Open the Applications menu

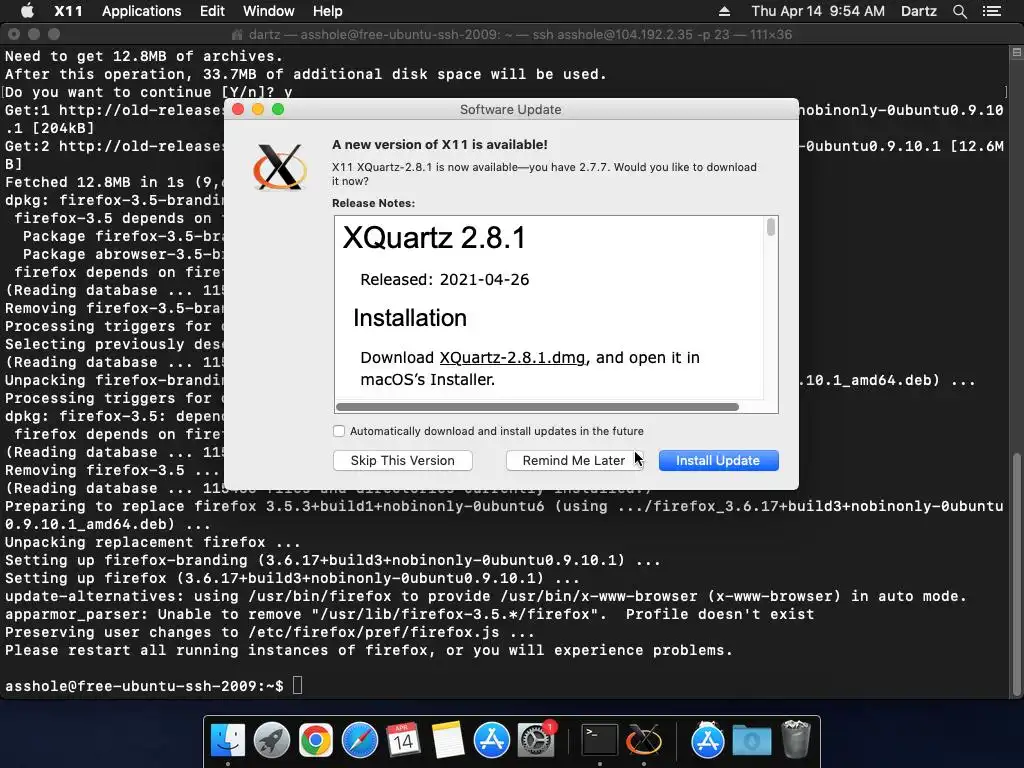click(142, 11)
